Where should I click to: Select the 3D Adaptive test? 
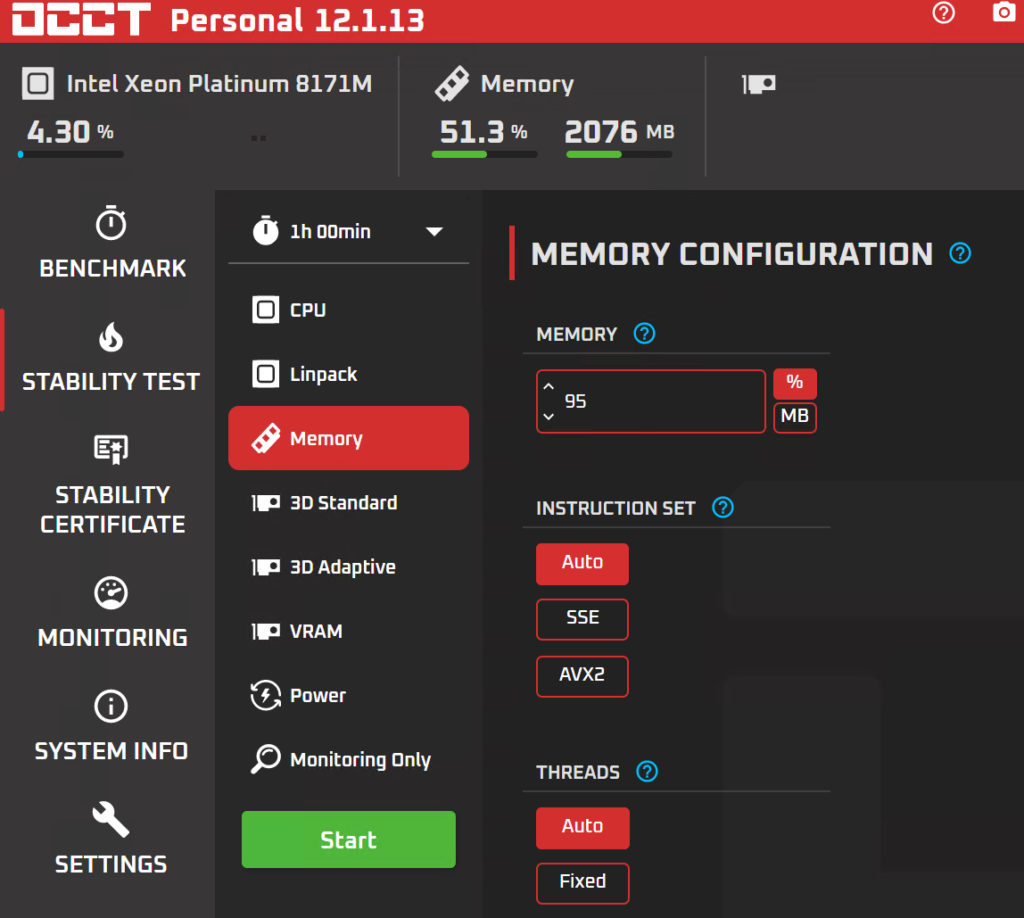[349, 567]
